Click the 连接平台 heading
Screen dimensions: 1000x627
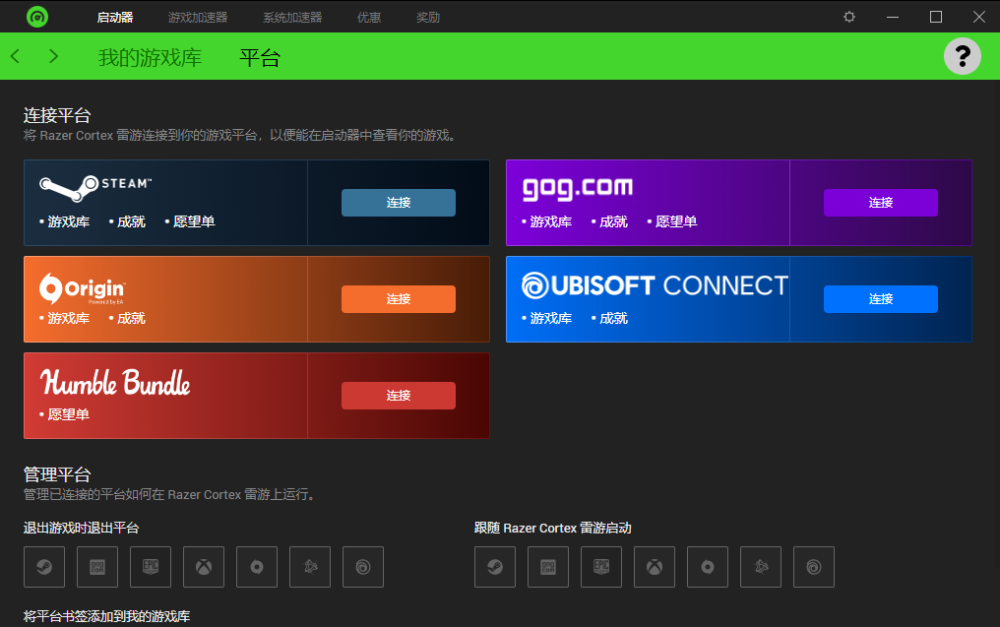[57, 115]
